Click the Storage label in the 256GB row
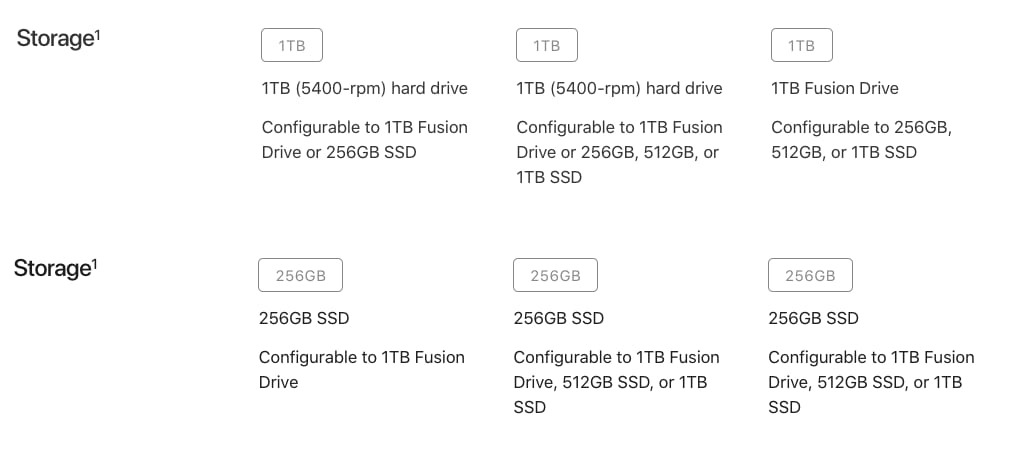The image size is (1027, 476). (x=52, y=269)
